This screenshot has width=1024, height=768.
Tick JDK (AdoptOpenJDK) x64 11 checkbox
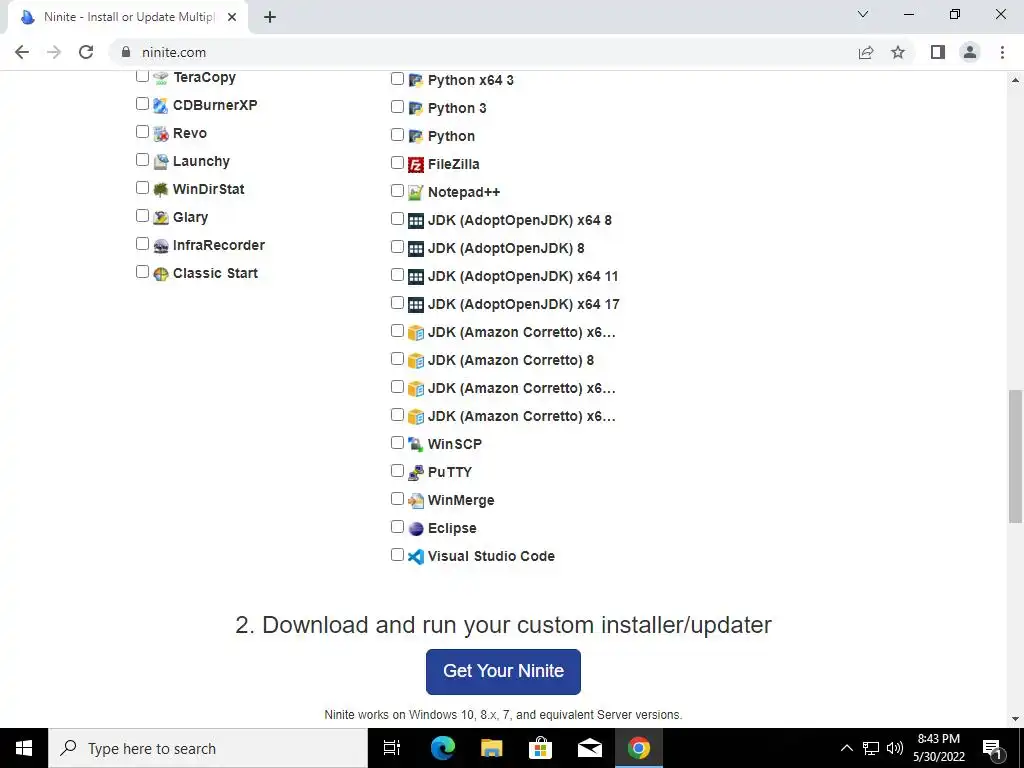(x=397, y=275)
